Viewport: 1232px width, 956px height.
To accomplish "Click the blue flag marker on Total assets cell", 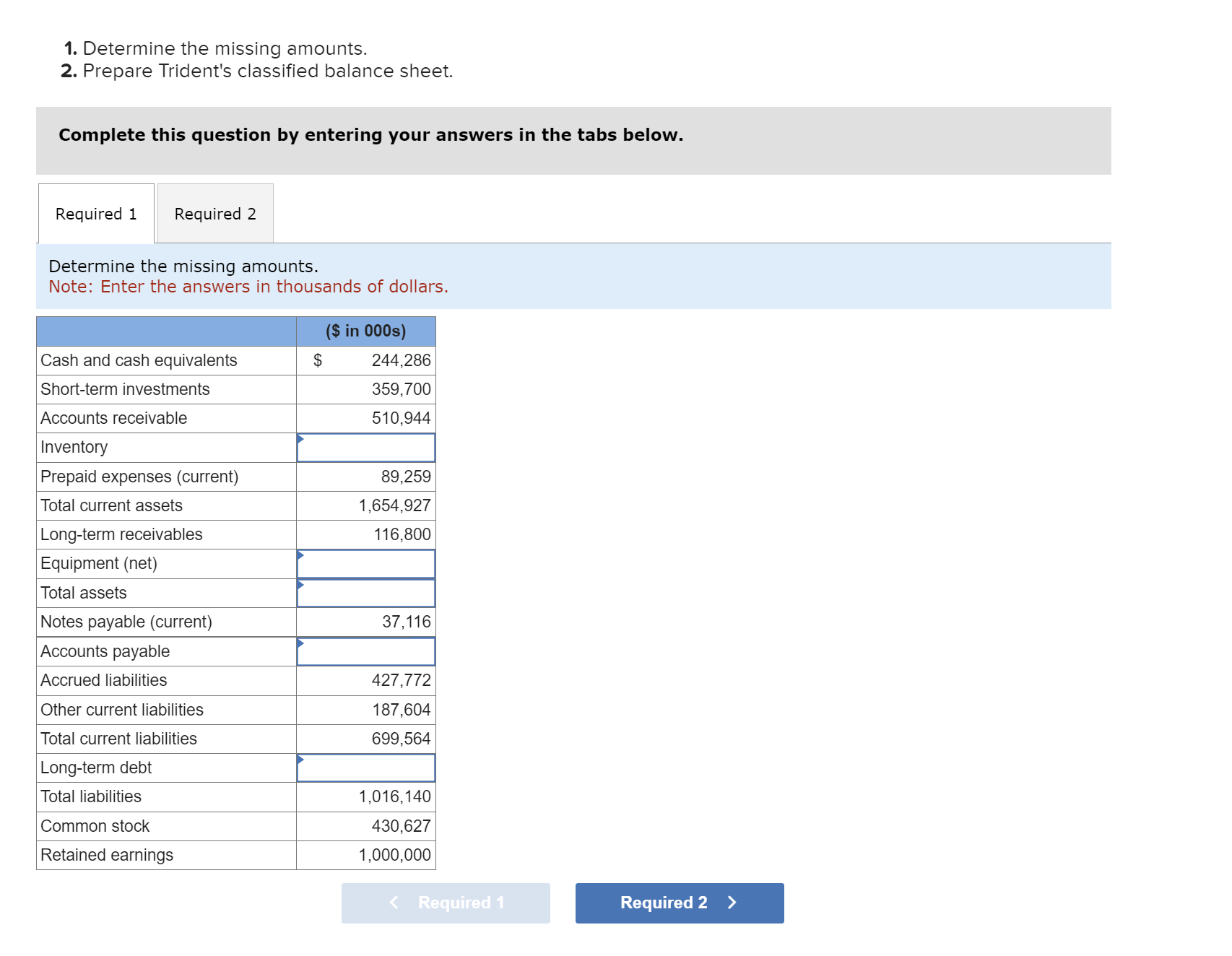I will (x=299, y=583).
